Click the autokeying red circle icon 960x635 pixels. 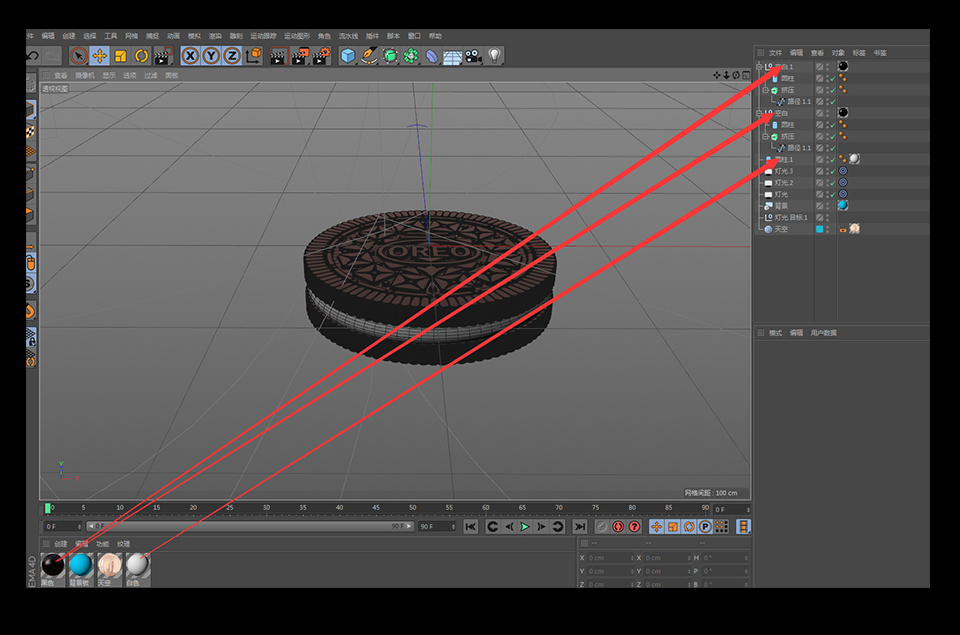coord(618,527)
